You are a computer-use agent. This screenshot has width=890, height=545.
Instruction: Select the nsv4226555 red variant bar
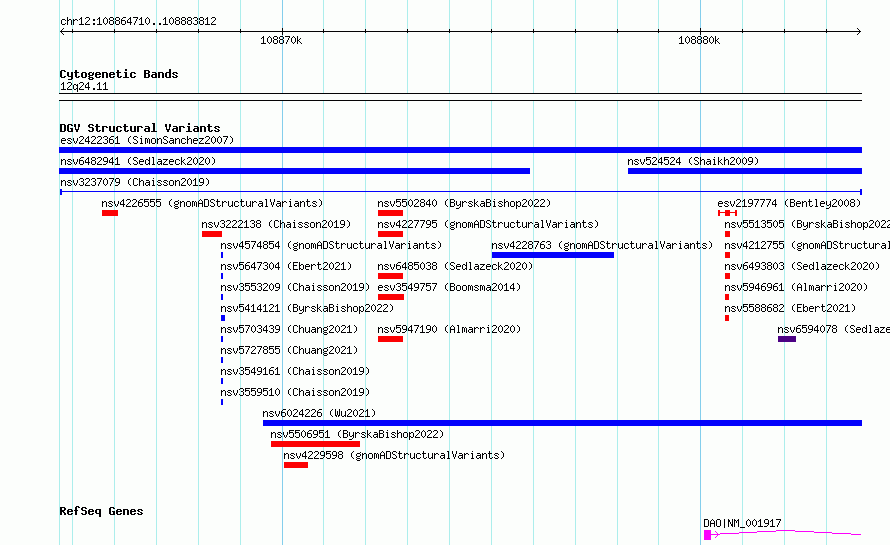(x=110, y=213)
